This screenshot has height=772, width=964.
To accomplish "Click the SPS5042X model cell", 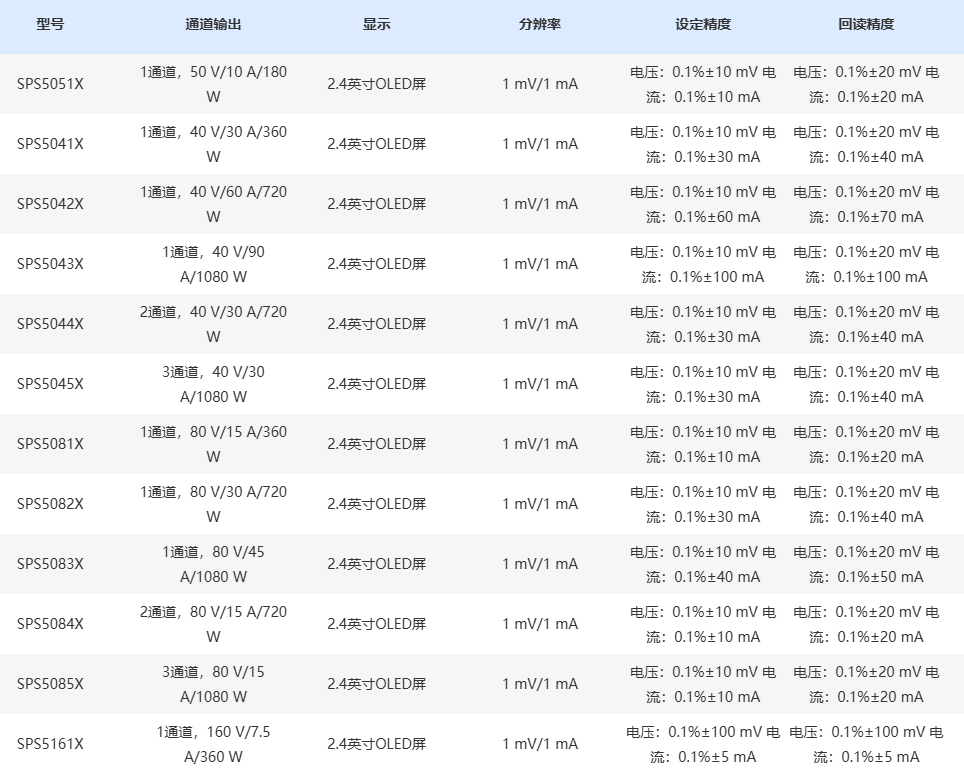I will (x=50, y=204).
